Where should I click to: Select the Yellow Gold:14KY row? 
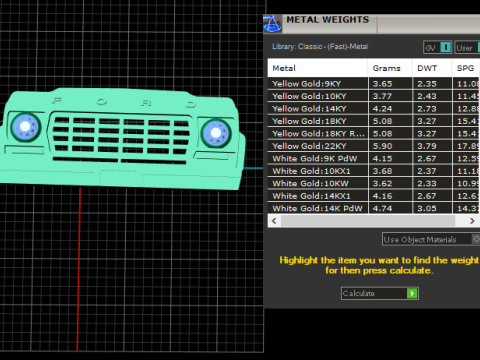click(x=374, y=109)
